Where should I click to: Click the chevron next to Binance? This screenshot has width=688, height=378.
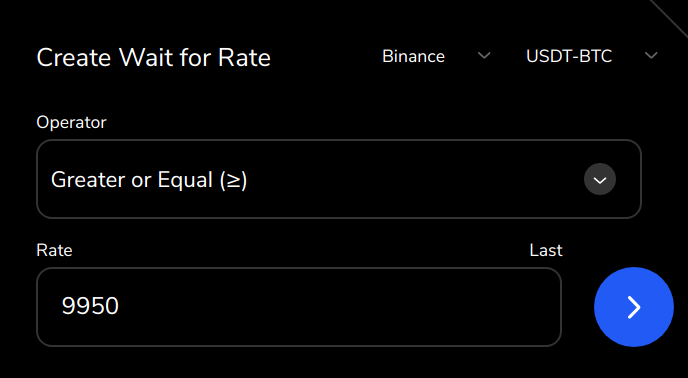tap(484, 56)
